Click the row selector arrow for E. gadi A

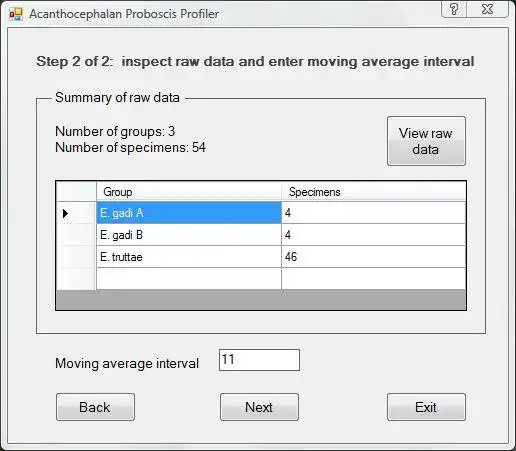pos(76,213)
